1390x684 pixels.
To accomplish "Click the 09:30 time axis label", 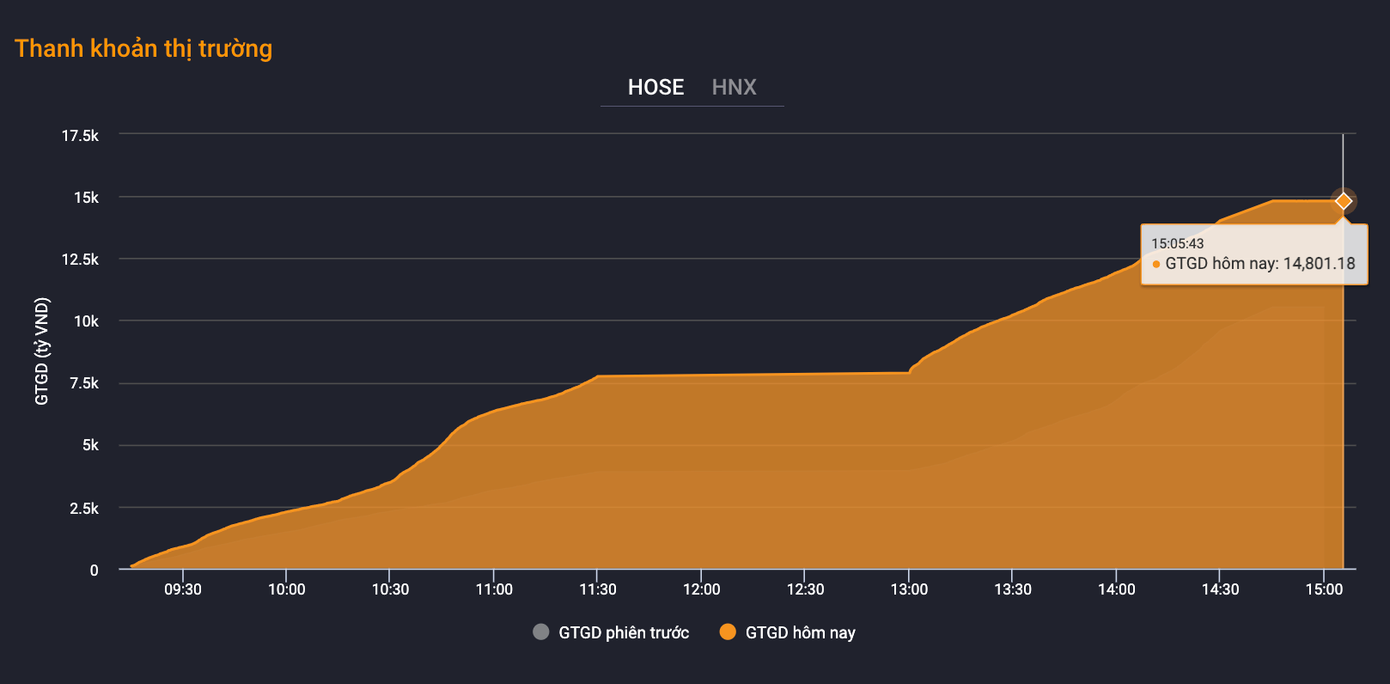I will (x=183, y=590).
